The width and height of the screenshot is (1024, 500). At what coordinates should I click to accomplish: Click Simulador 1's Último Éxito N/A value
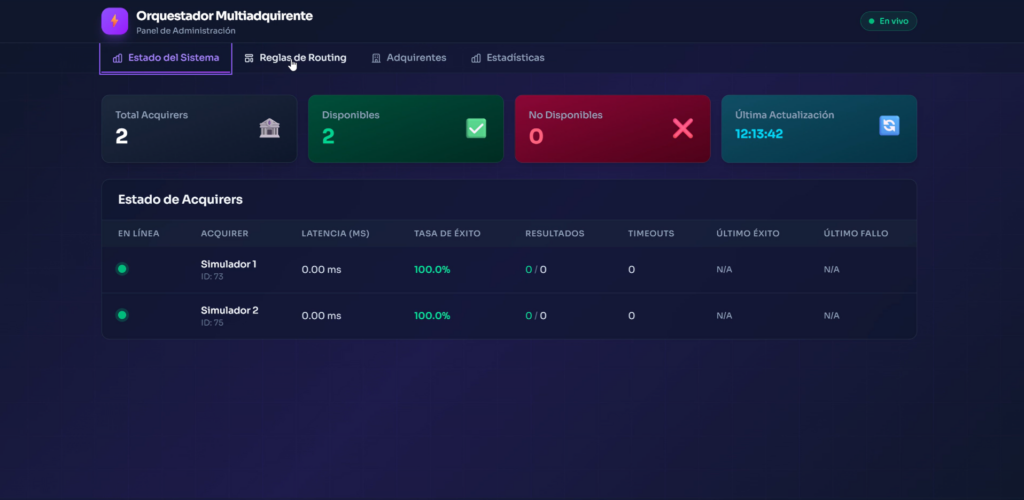(x=724, y=270)
